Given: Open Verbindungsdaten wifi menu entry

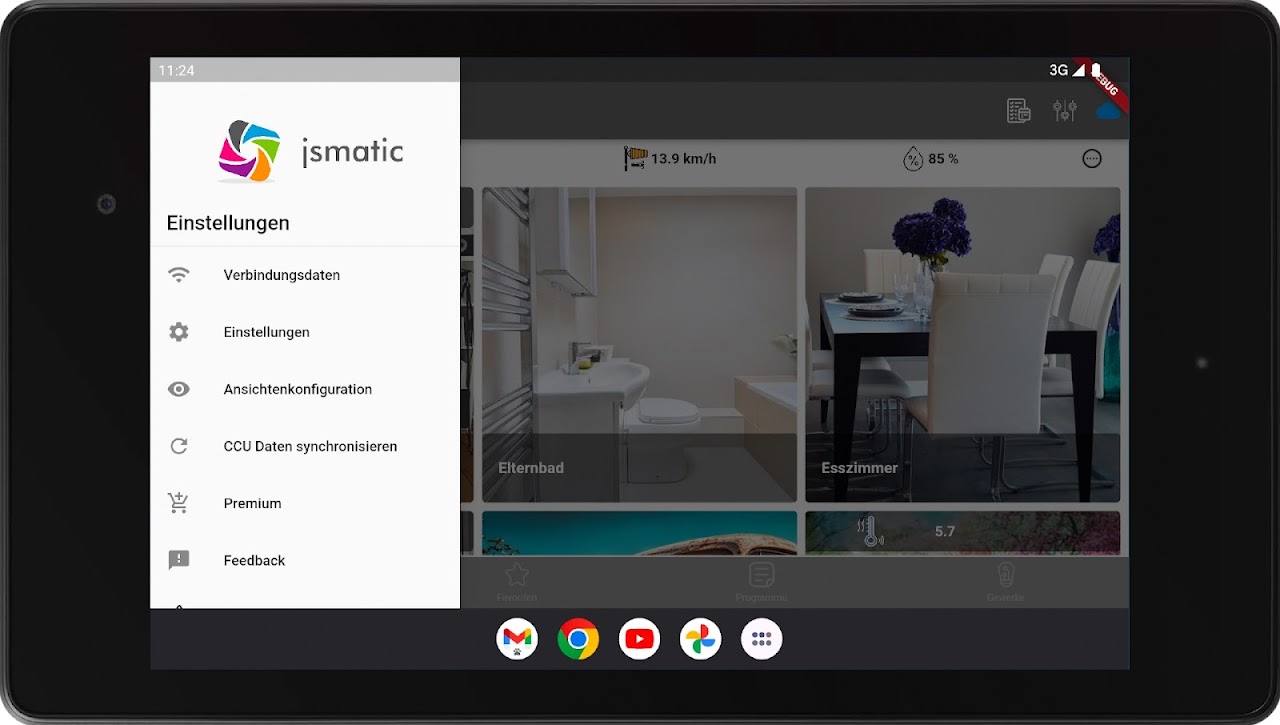Looking at the screenshot, I should point(305,275).
